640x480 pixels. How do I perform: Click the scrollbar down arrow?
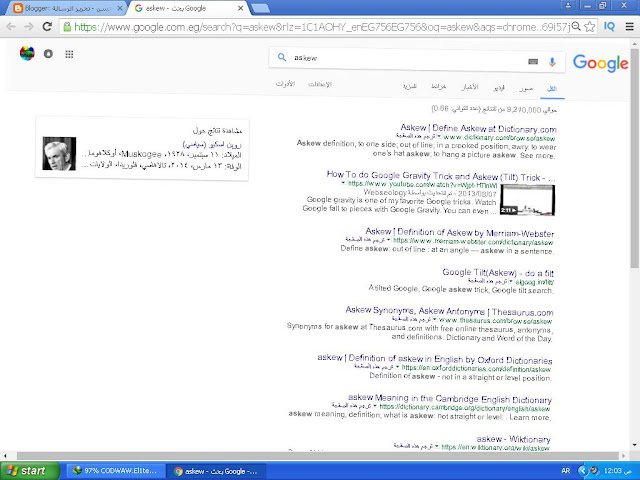point(635,445)
